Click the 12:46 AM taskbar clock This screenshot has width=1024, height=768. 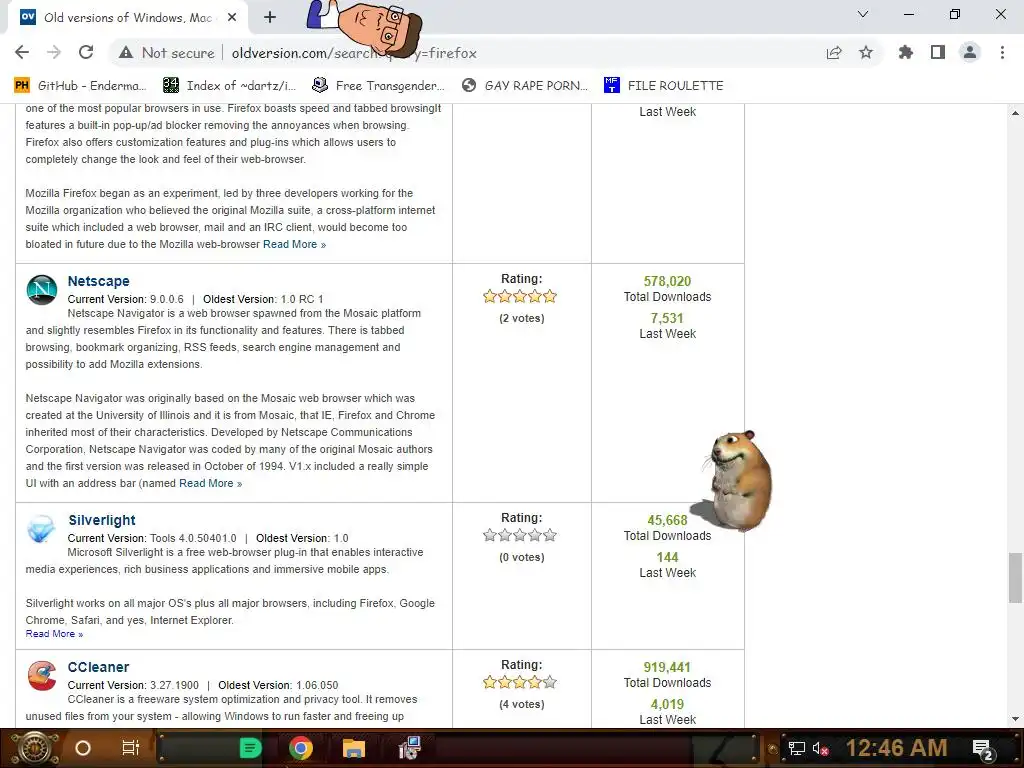click(x=897, y=748)
